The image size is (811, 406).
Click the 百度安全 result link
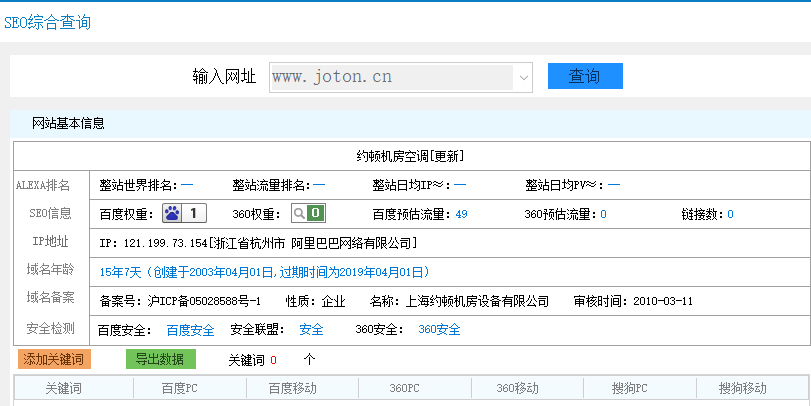click(190, 330)
